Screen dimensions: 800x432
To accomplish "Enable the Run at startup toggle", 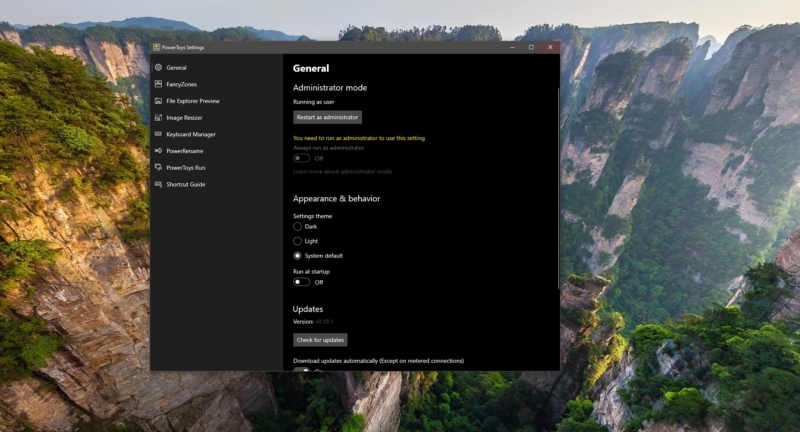I will tap(301, 282).
